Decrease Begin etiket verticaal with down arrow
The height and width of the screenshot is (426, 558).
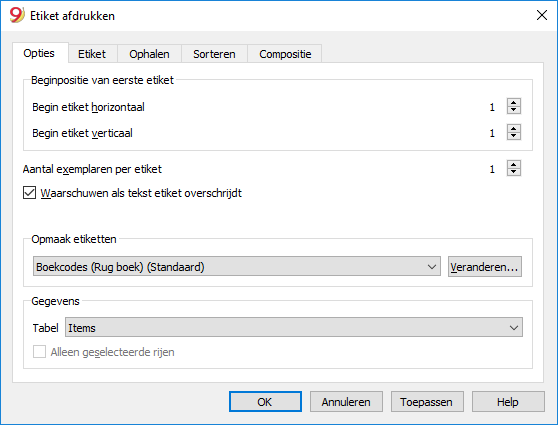coord(514,136)
